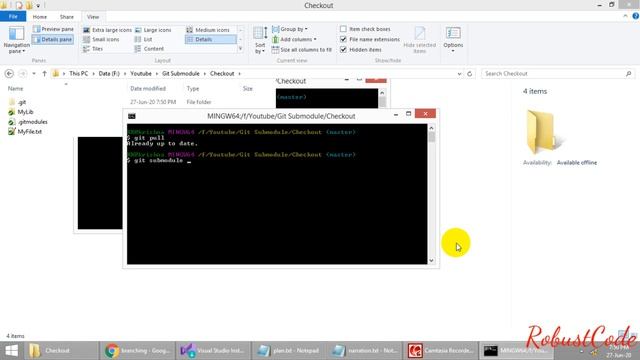Switch to Home ribbon tab
The image size is (640, 360).
click(x=40, y=17)
